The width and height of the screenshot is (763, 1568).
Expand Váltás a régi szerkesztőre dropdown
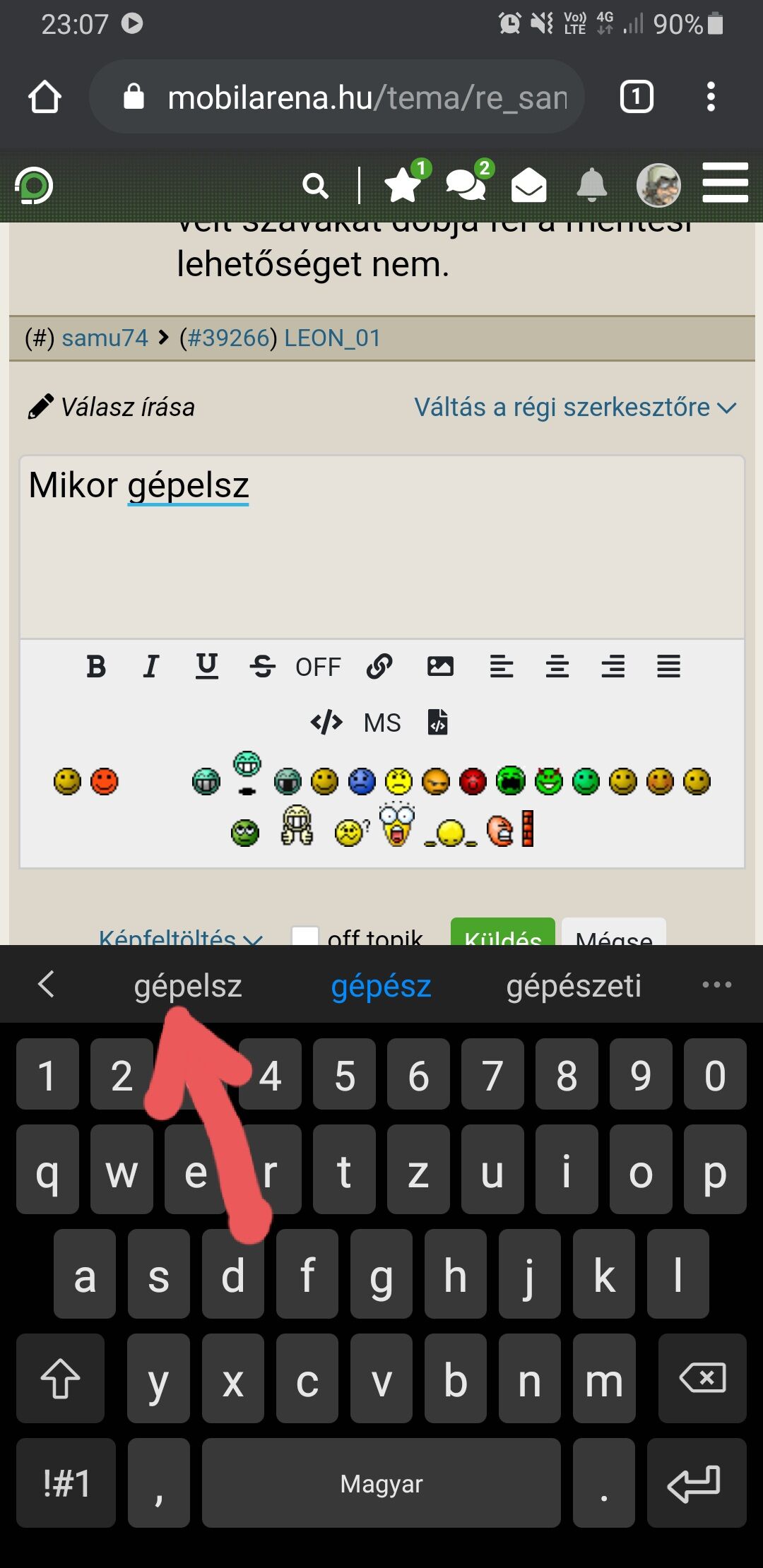pos(575,408)
